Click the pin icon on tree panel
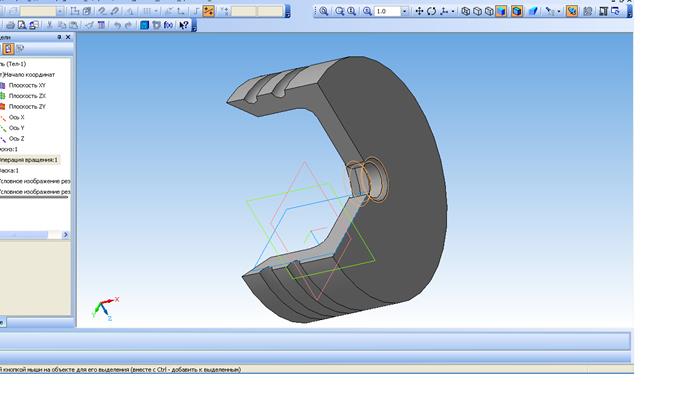 (60, 37)
